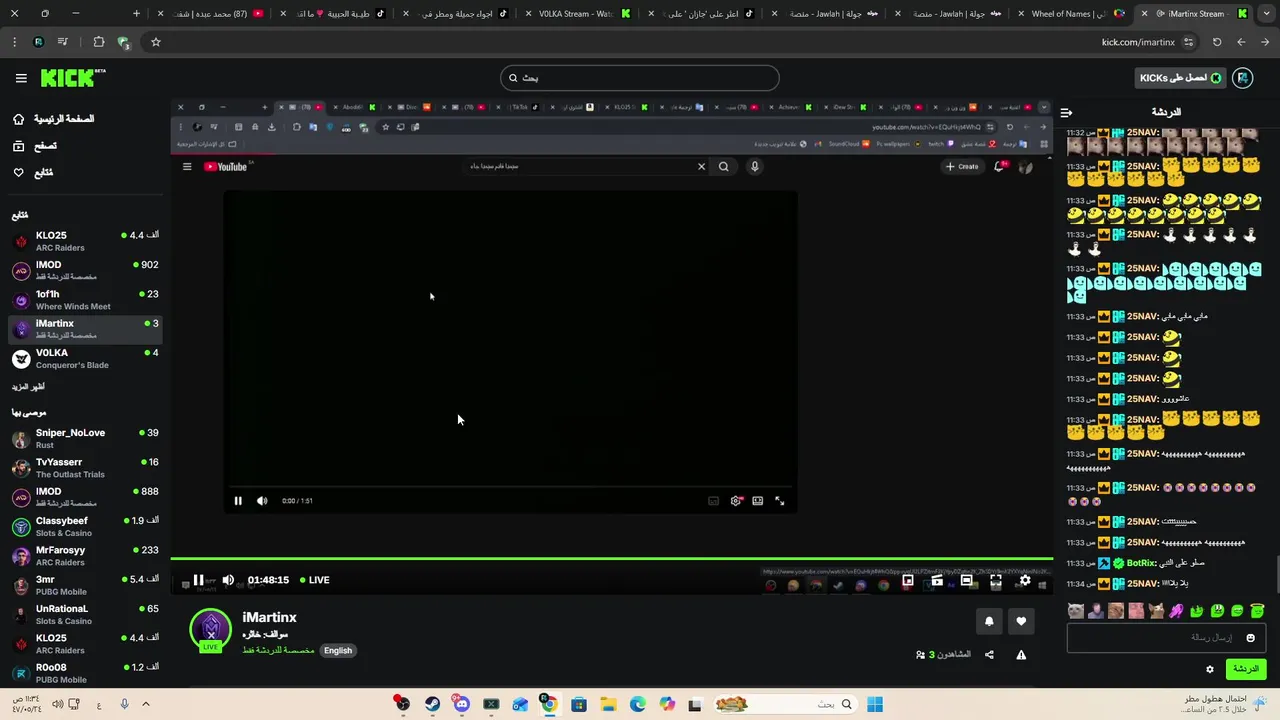Open chat settings gear

(1210, 669)
